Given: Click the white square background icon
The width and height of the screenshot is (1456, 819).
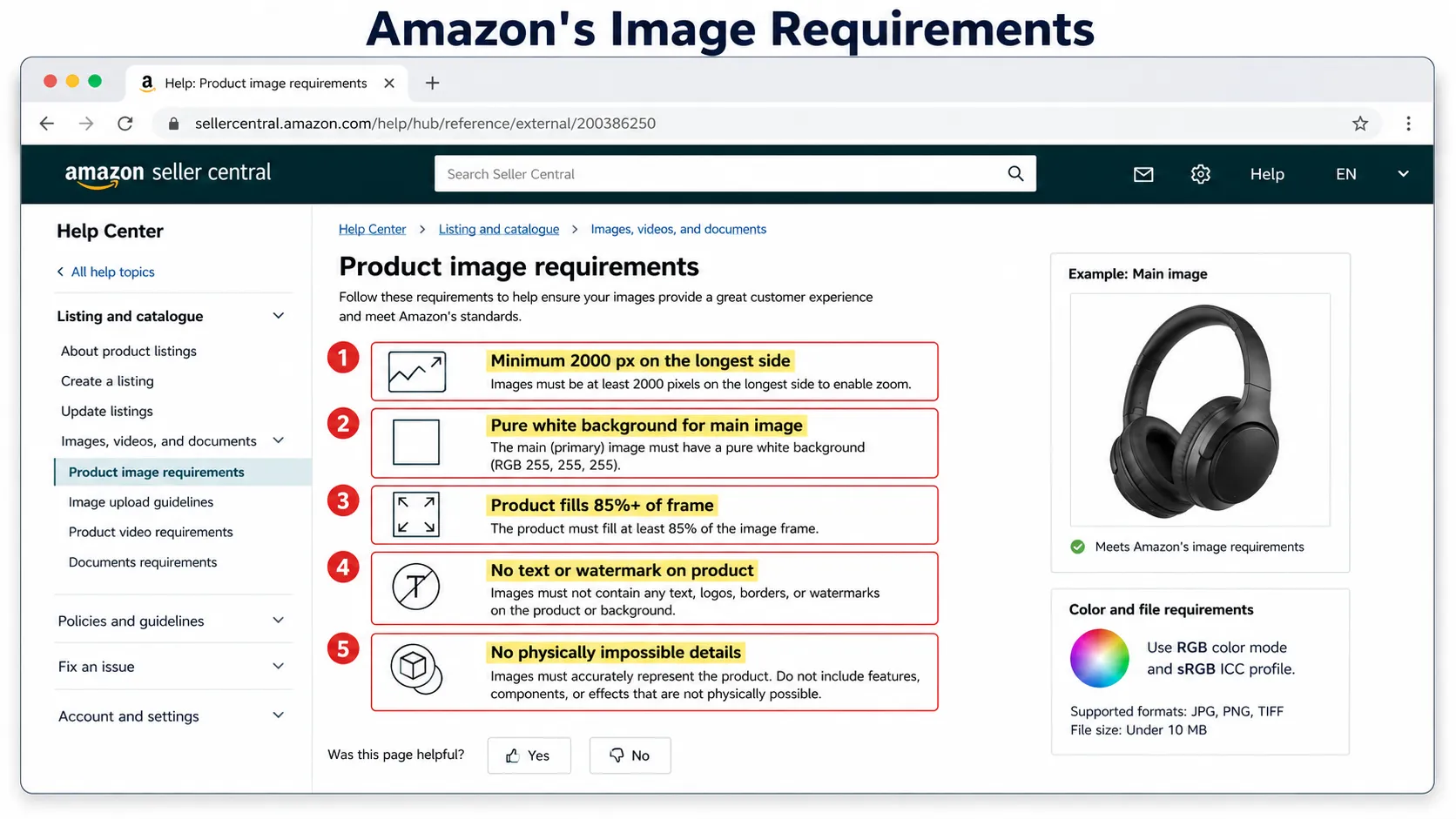Looking at the screenshot, I should [x=416, y=442].
